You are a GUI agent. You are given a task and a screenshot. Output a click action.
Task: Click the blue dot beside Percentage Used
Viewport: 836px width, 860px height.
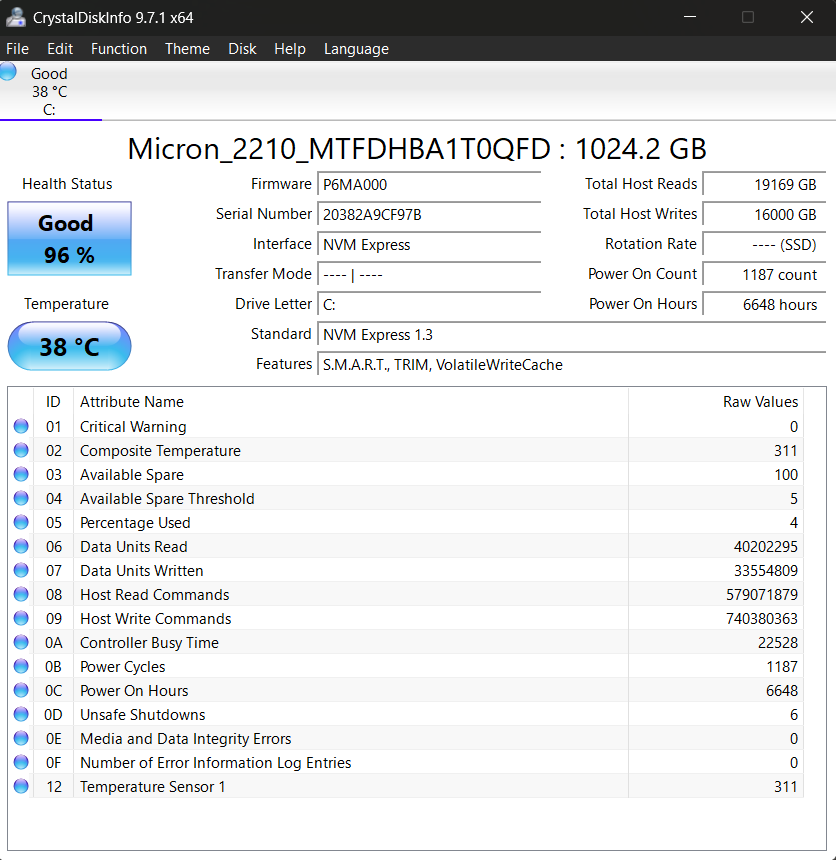click(21, 522)
